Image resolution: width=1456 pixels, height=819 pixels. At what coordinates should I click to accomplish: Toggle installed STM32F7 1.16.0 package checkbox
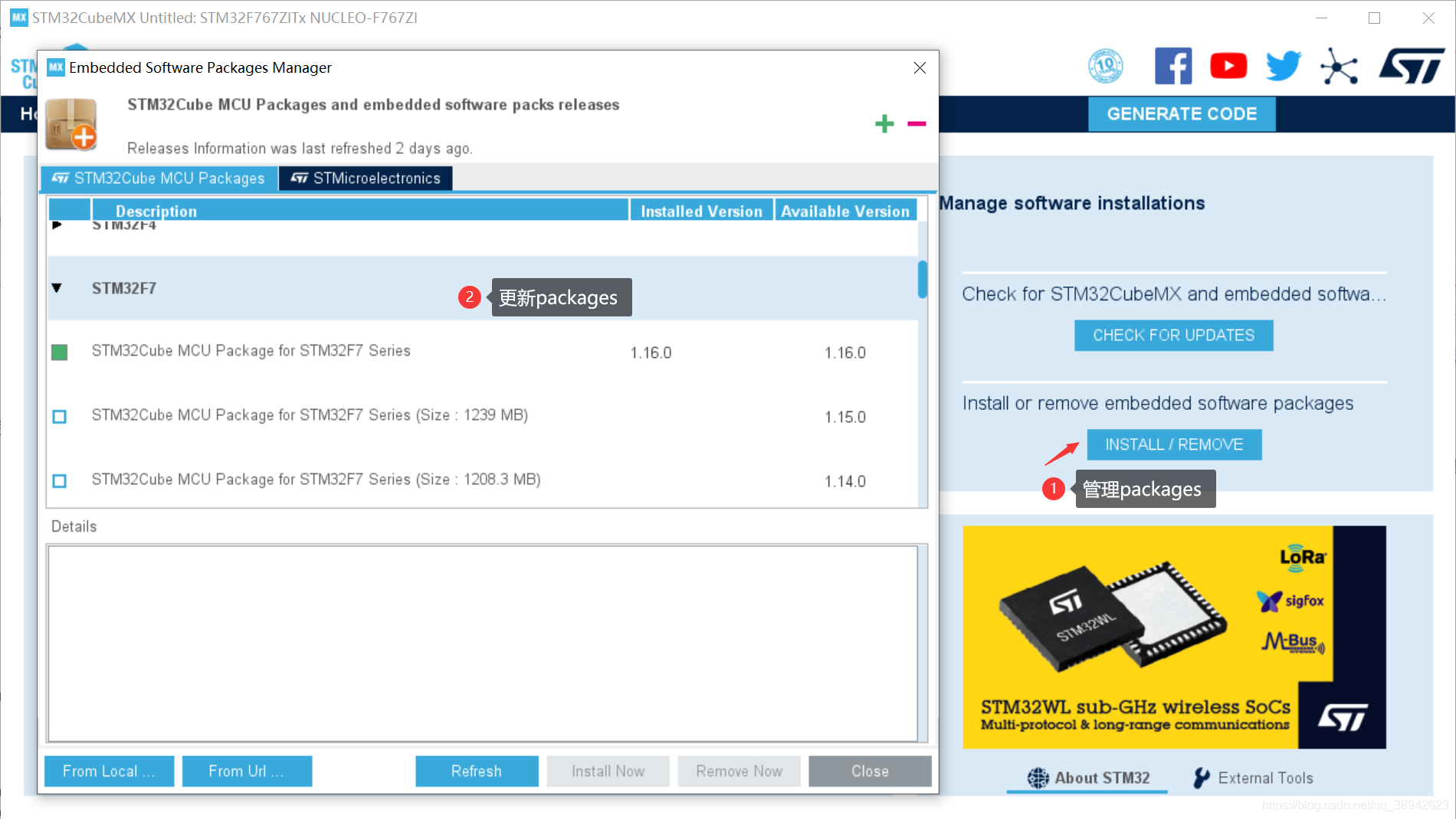[x=59, y=352]
